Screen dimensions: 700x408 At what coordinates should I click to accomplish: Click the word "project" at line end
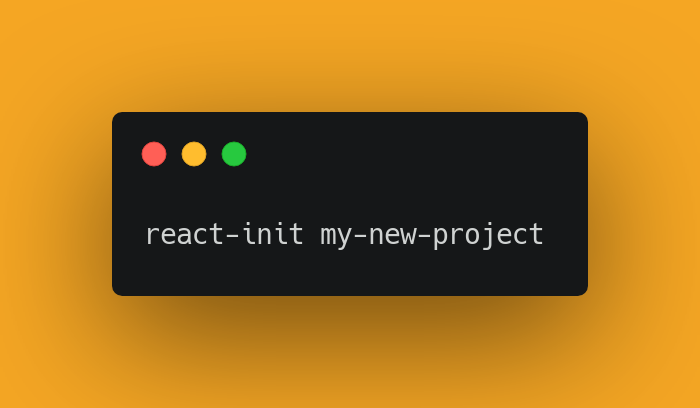(488, 235)
